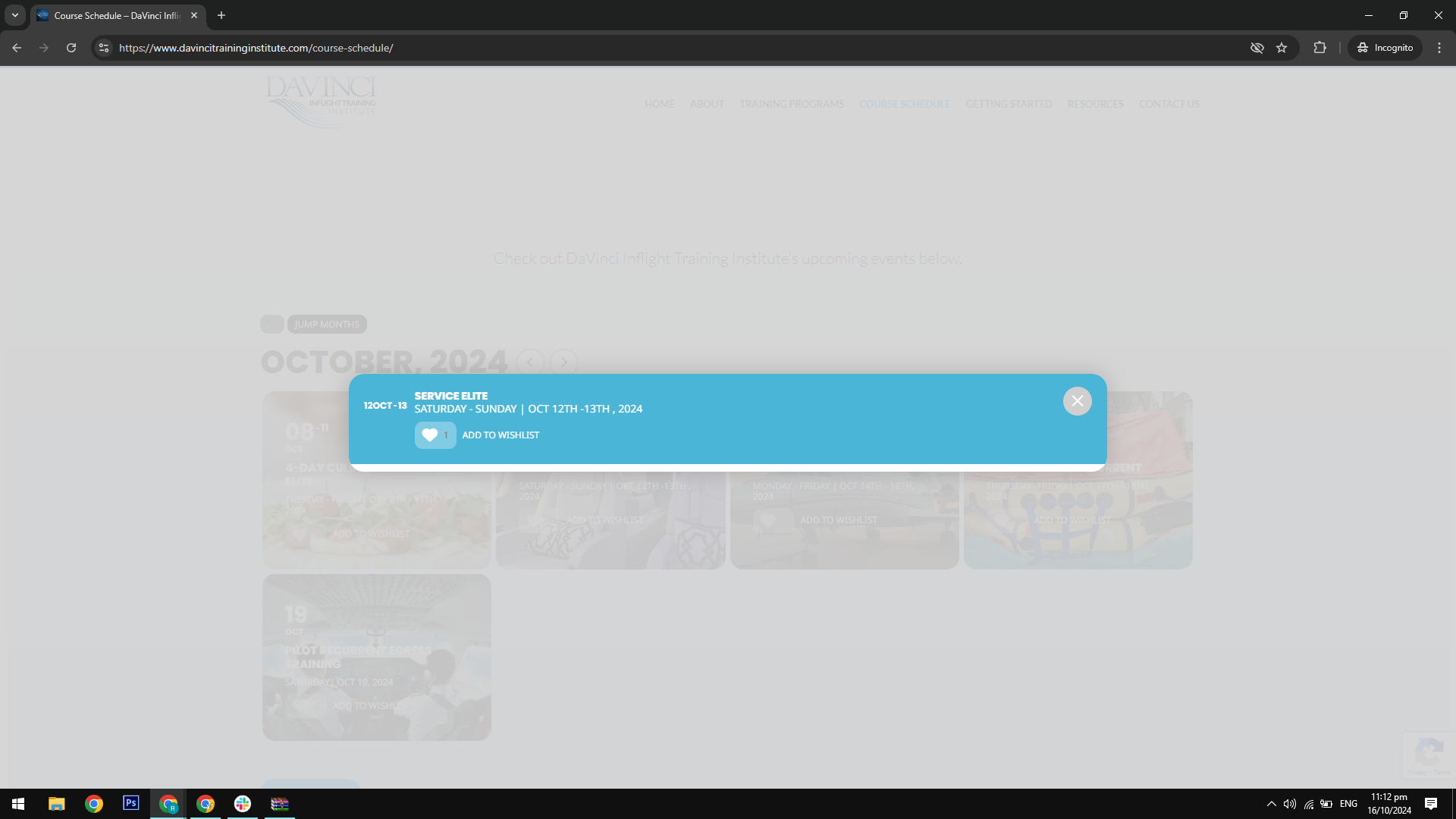Switch the ENG input language indicator

click(1348, 804)
